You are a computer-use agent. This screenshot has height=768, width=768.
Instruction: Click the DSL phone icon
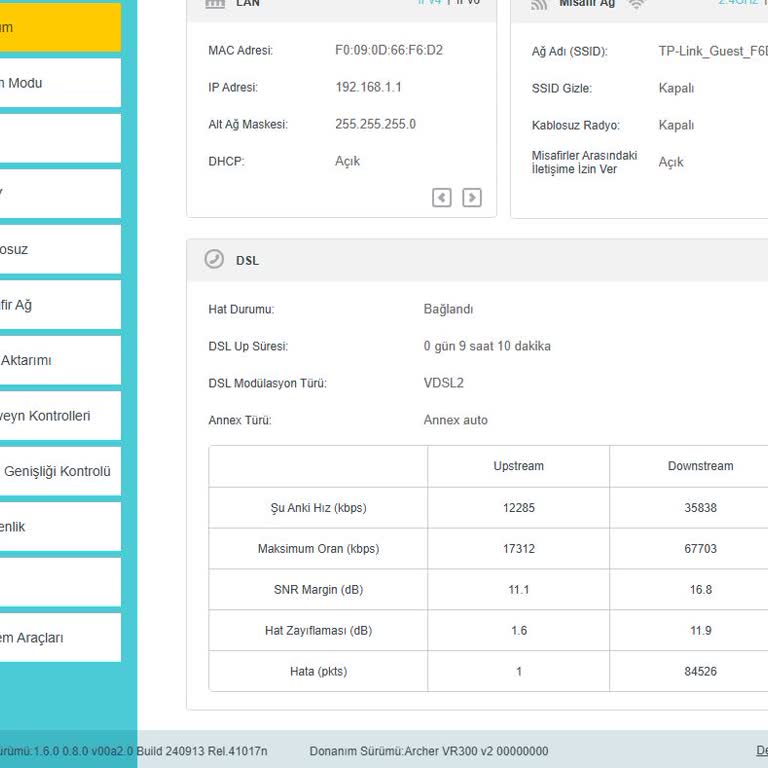(x=214, y=260)
